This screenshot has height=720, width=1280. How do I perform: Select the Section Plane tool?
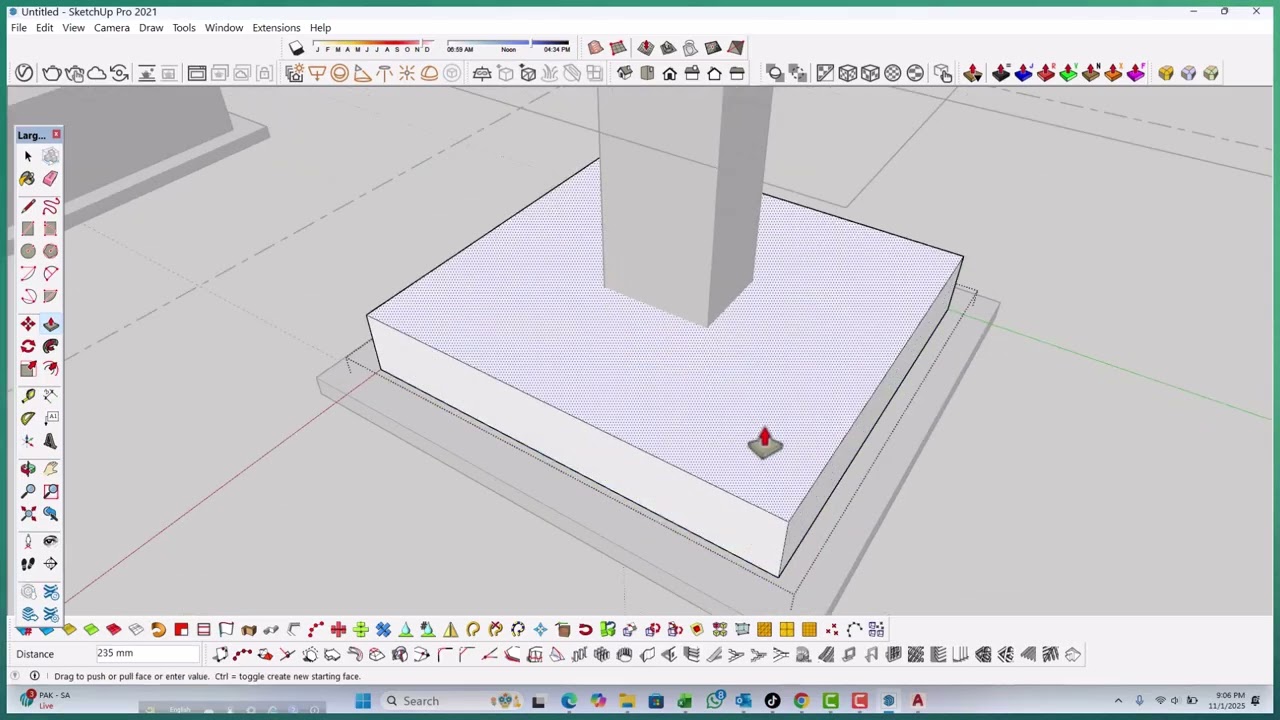(50, 564)
